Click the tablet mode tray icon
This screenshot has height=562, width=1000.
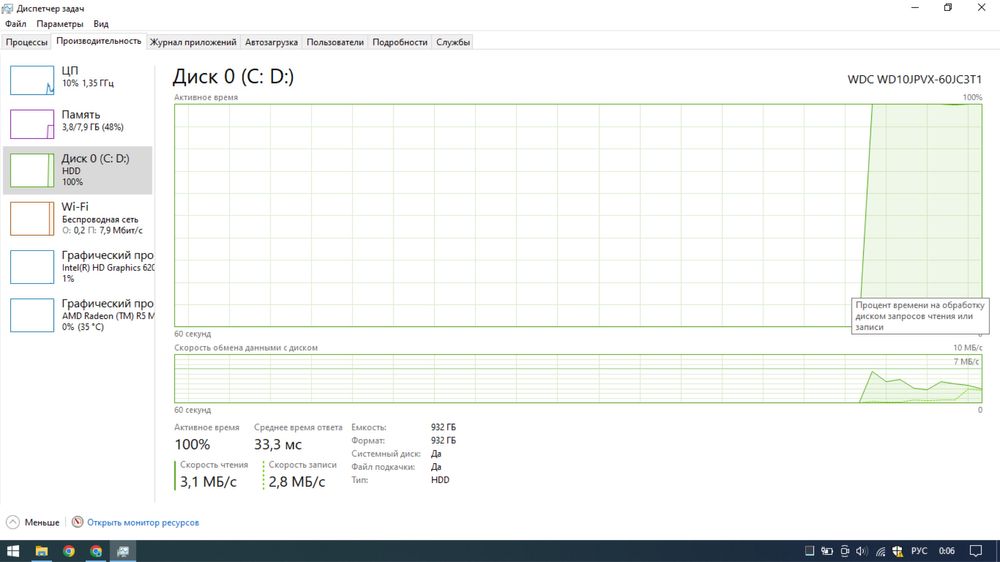pos(809,551)
